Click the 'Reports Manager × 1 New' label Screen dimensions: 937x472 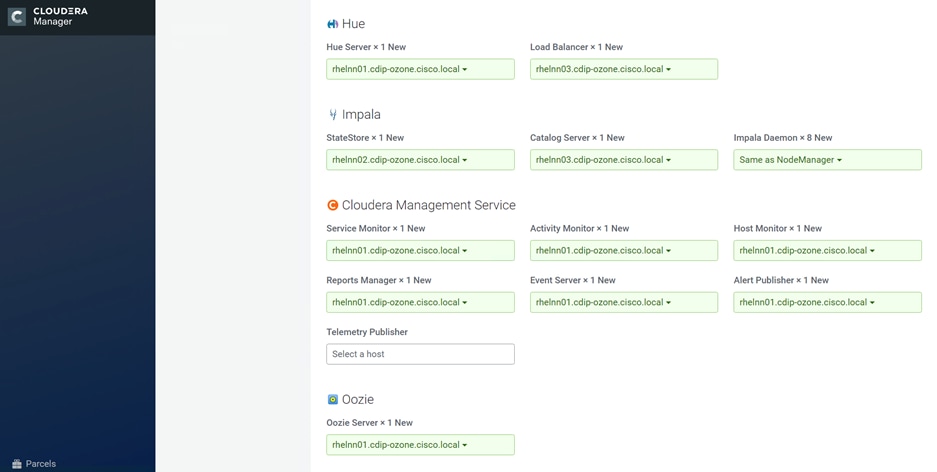379,280
